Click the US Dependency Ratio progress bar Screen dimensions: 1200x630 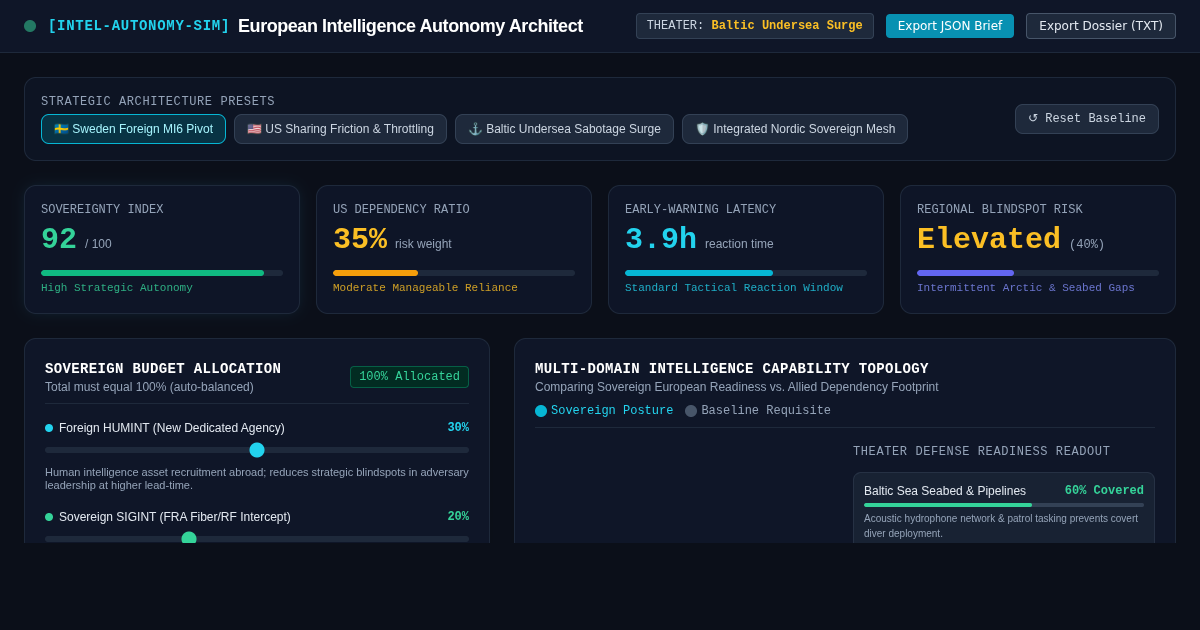click(454, 273)
